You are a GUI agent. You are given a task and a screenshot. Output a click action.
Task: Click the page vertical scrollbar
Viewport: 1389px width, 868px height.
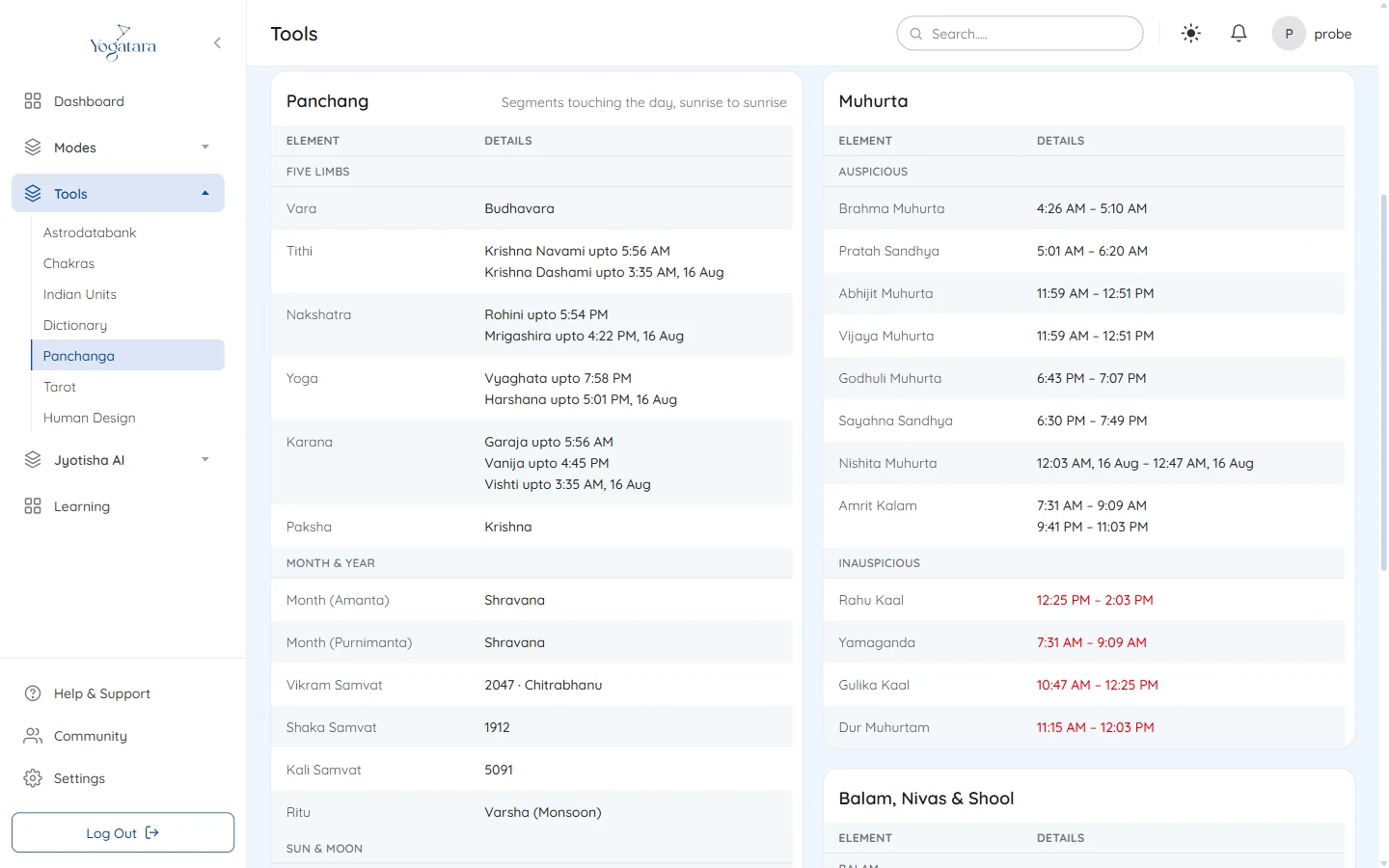coord(1384,386)
